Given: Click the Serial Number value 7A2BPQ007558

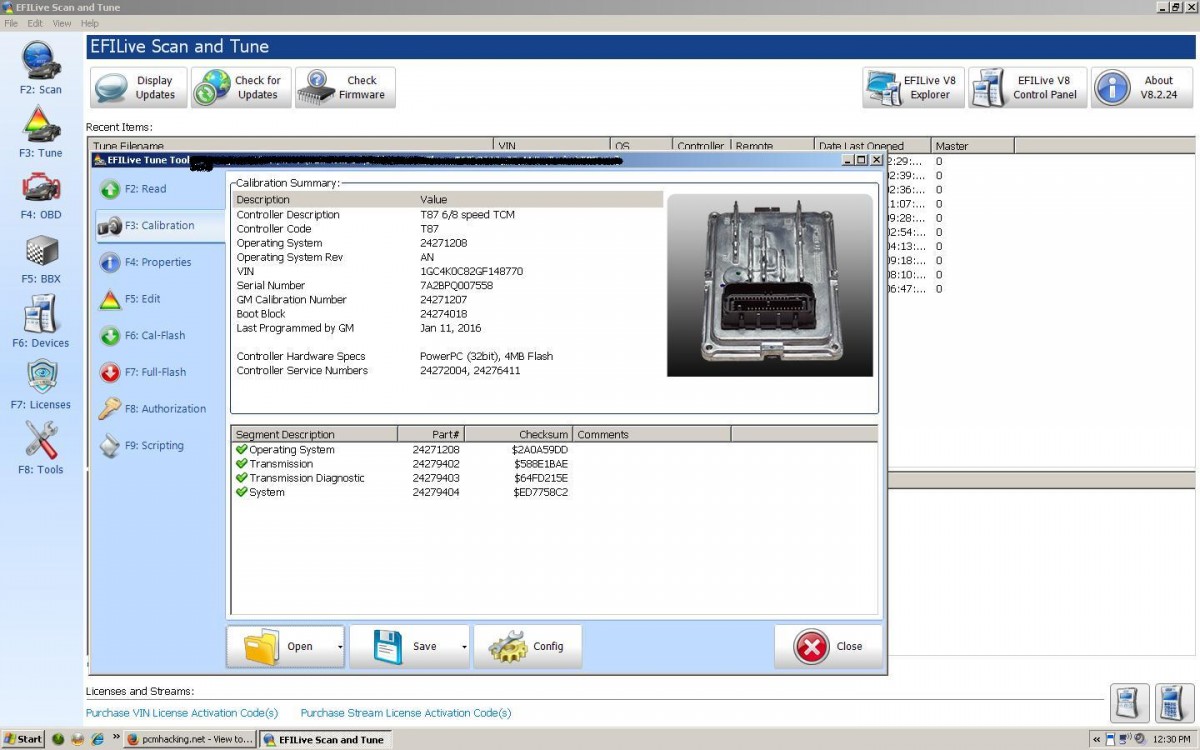Looking at the screenshot, I should (x=456, y=285).
